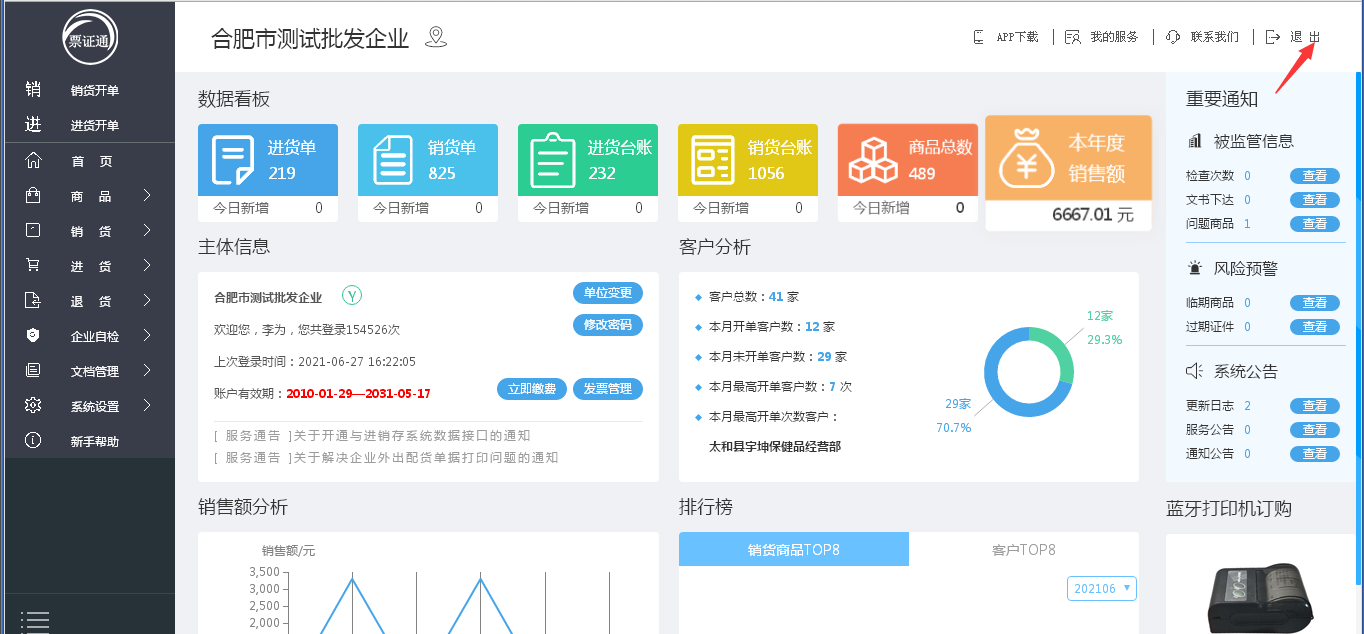View 通知公告 with 查看
The height and width of the screenshot is (634, 1364).
pos(1315,454)
